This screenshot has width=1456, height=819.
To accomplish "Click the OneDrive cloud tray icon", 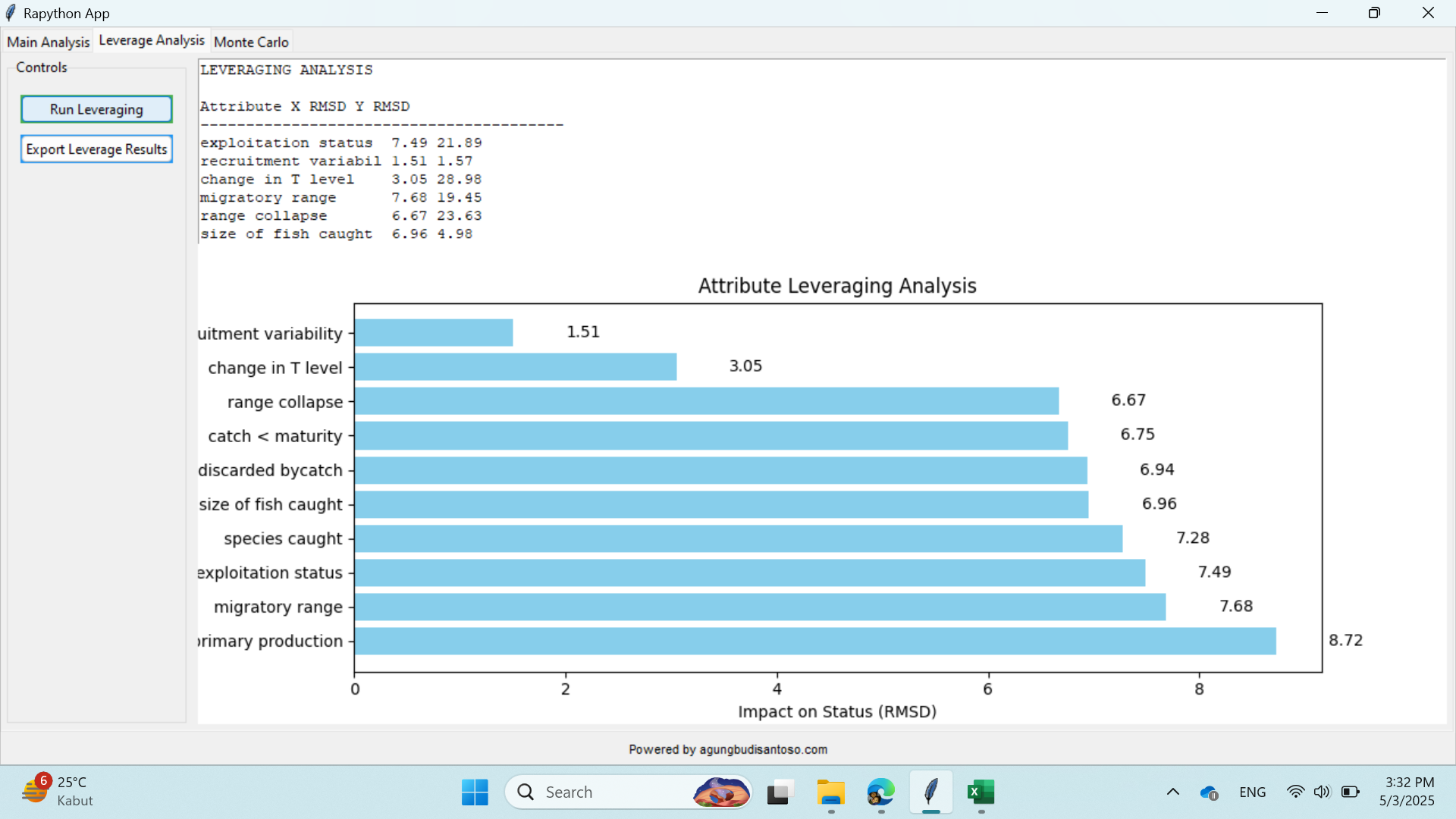I will point(1209,792).
